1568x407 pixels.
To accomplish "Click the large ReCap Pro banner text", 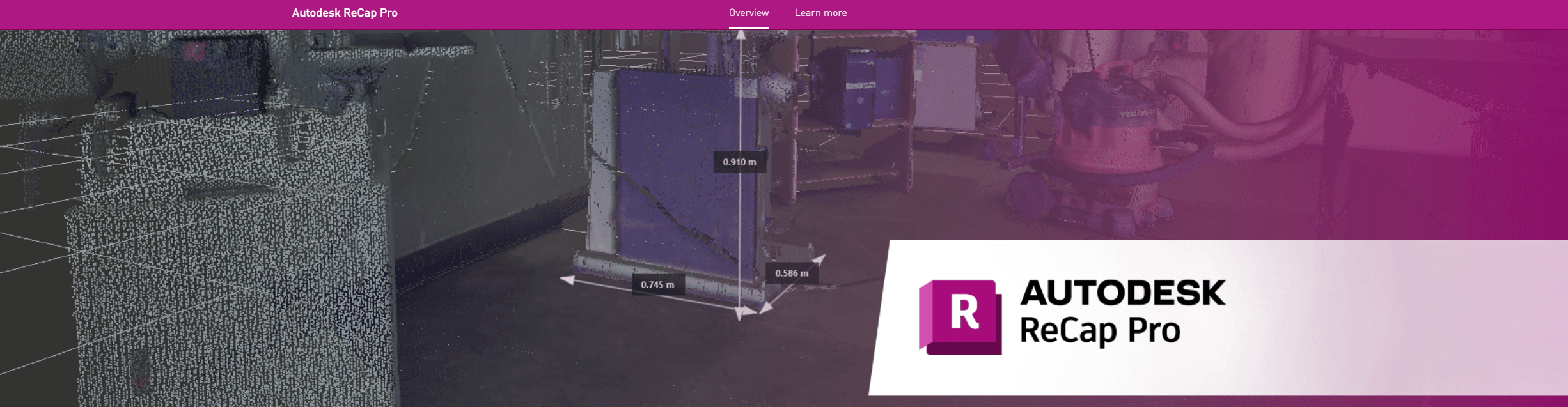I will click(x=1099, y=331).
